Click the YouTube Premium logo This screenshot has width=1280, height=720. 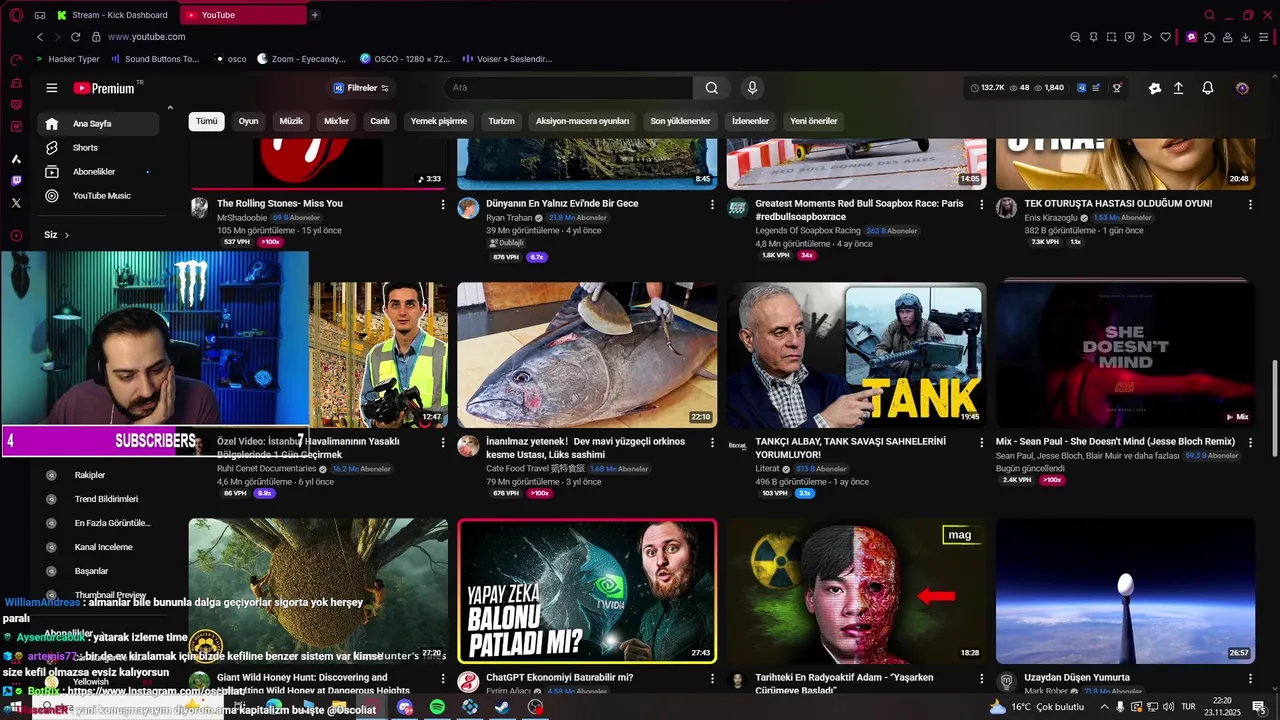click(104, 88)
